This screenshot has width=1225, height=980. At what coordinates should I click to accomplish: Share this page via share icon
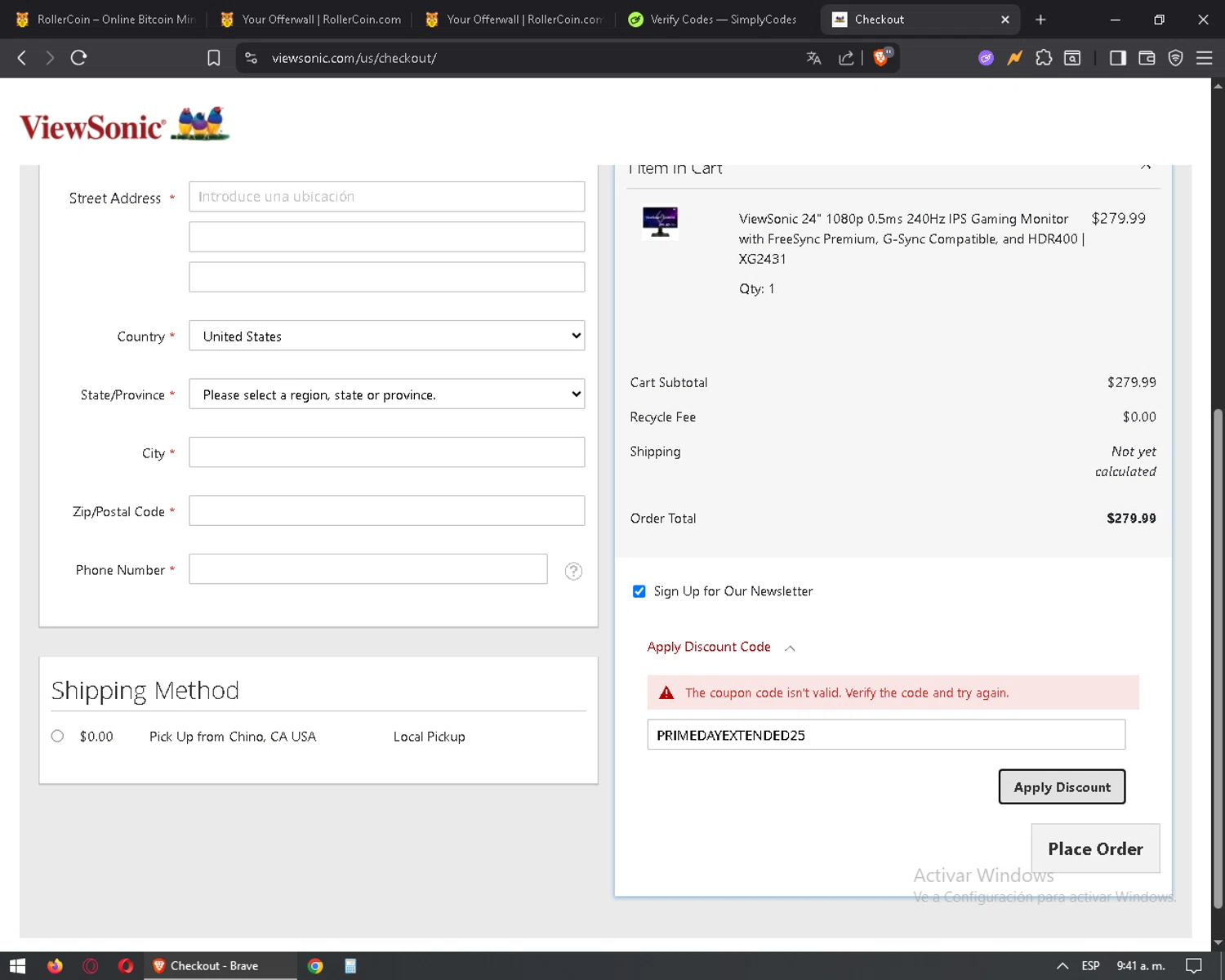846,58
